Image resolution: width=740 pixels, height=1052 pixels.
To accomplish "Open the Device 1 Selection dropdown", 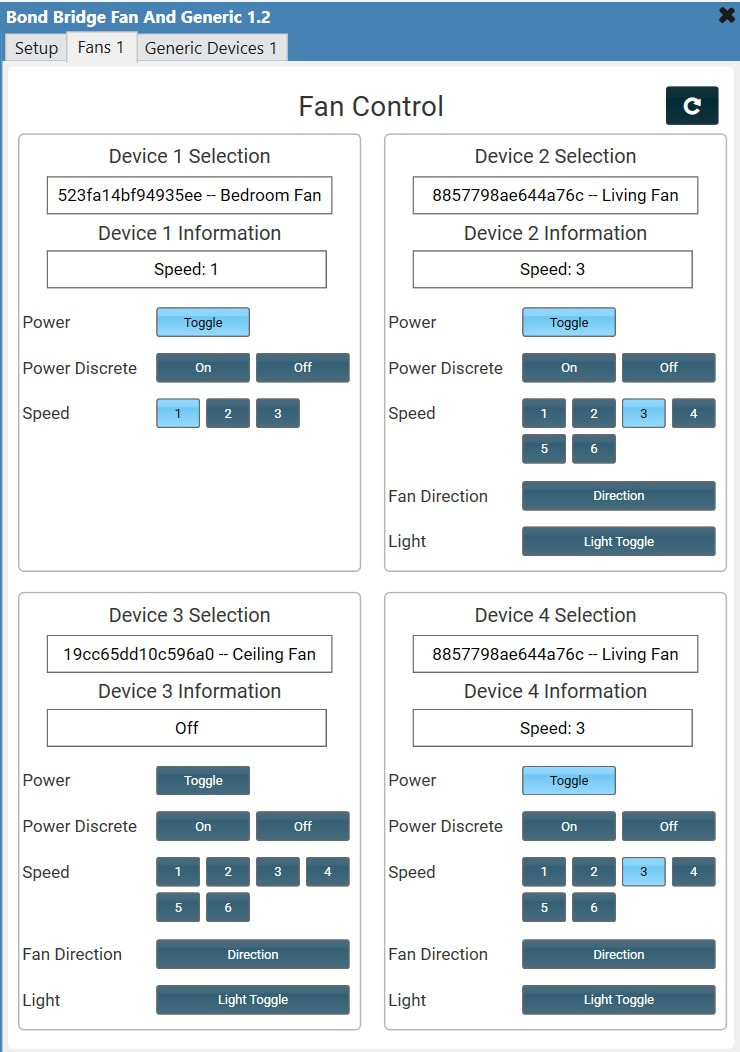I will [187, 195].
